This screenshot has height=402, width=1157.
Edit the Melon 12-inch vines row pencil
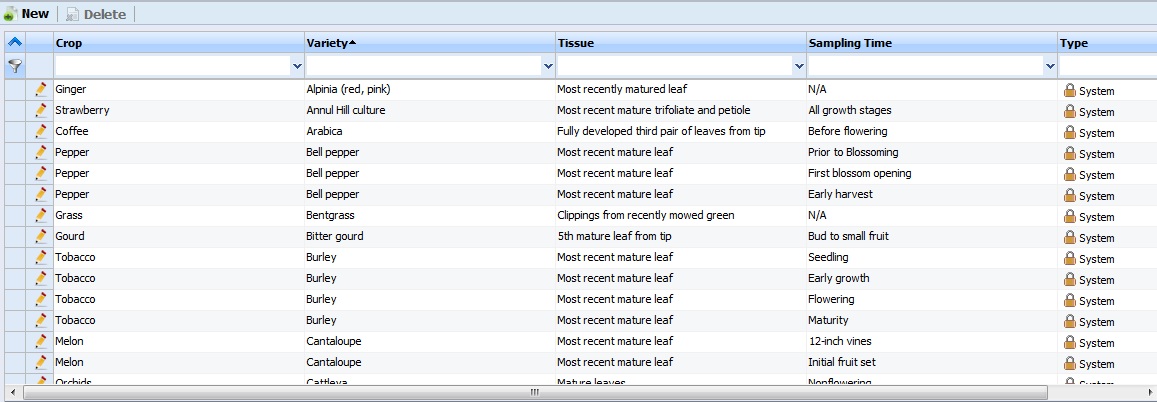tap(41, 342)
